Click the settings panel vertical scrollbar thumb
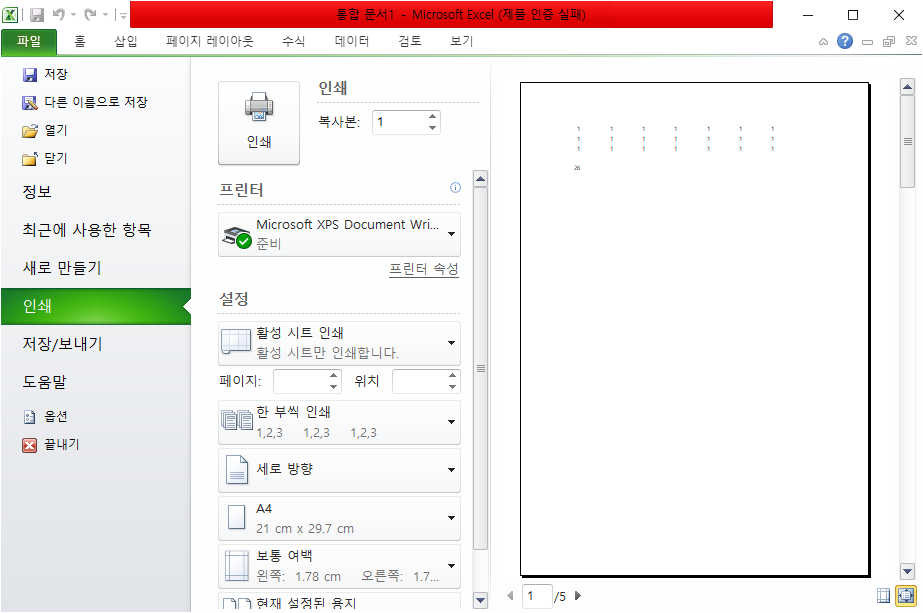The height and width of the screenshot is (613, 923). click(x=480, y=369)
